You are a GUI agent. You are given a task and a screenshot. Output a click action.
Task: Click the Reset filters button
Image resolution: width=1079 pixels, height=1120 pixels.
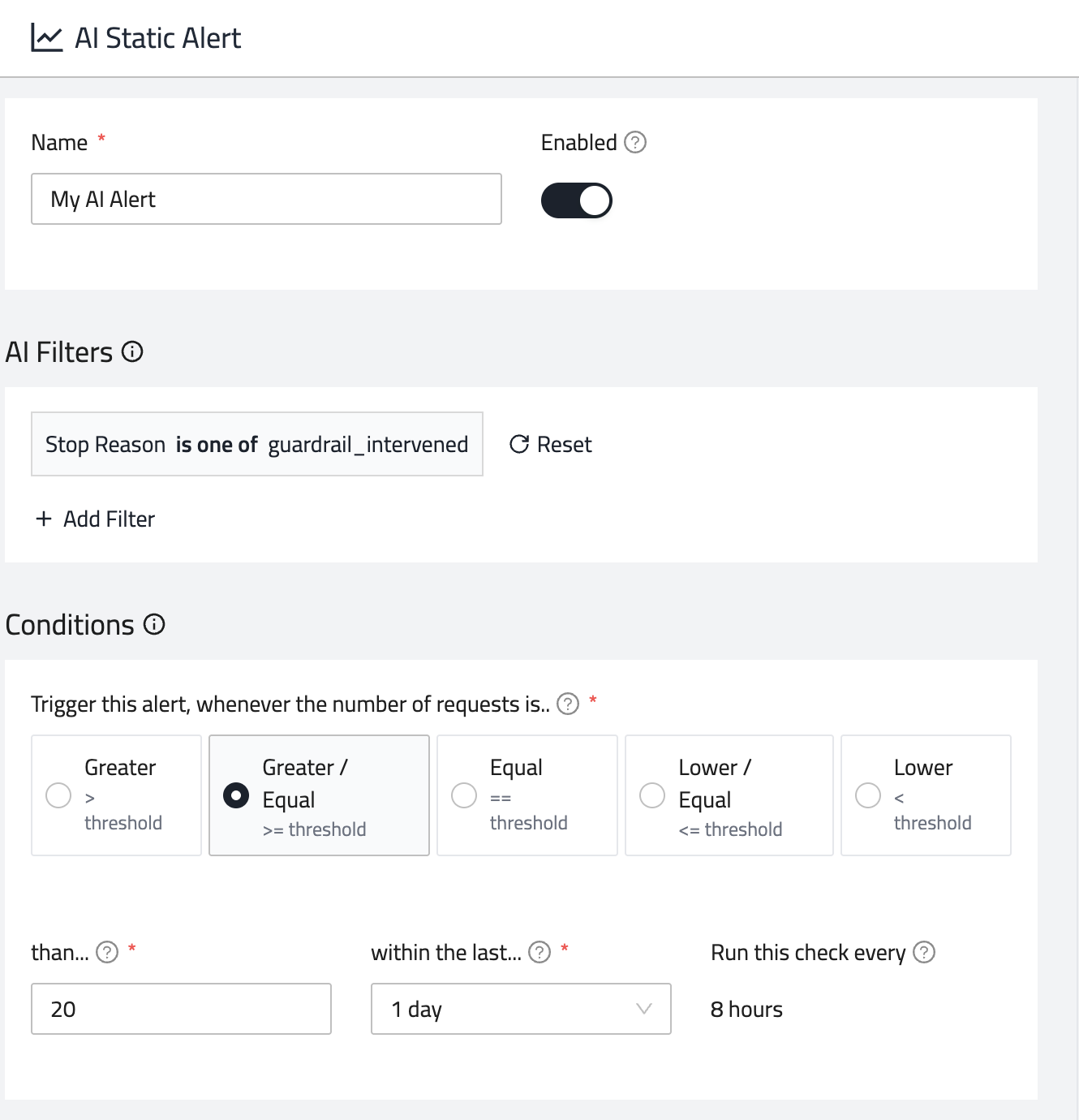click(551, 444)
